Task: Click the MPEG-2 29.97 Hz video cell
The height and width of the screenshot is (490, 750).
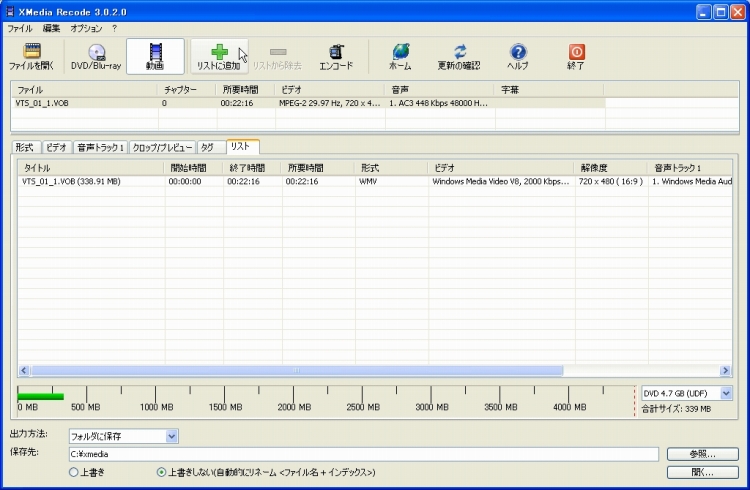Action: pyautogui.click(x=330, y=103)
